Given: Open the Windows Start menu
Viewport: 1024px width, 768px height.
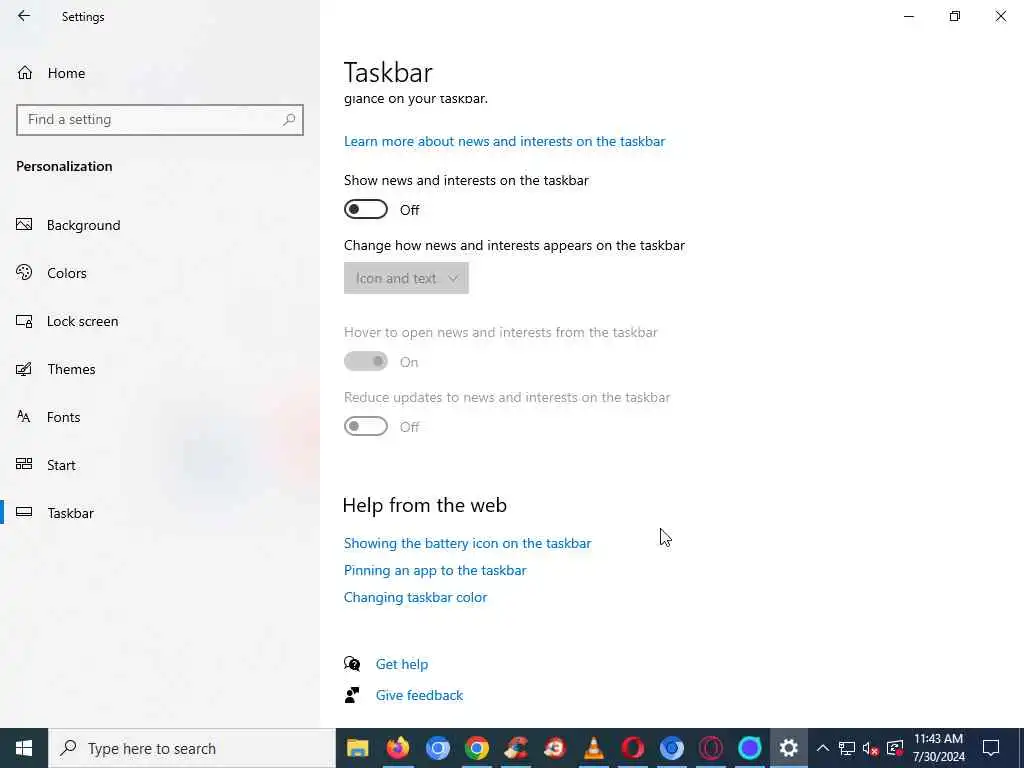Looking at the screenshot, I should (x=24, y=748).
